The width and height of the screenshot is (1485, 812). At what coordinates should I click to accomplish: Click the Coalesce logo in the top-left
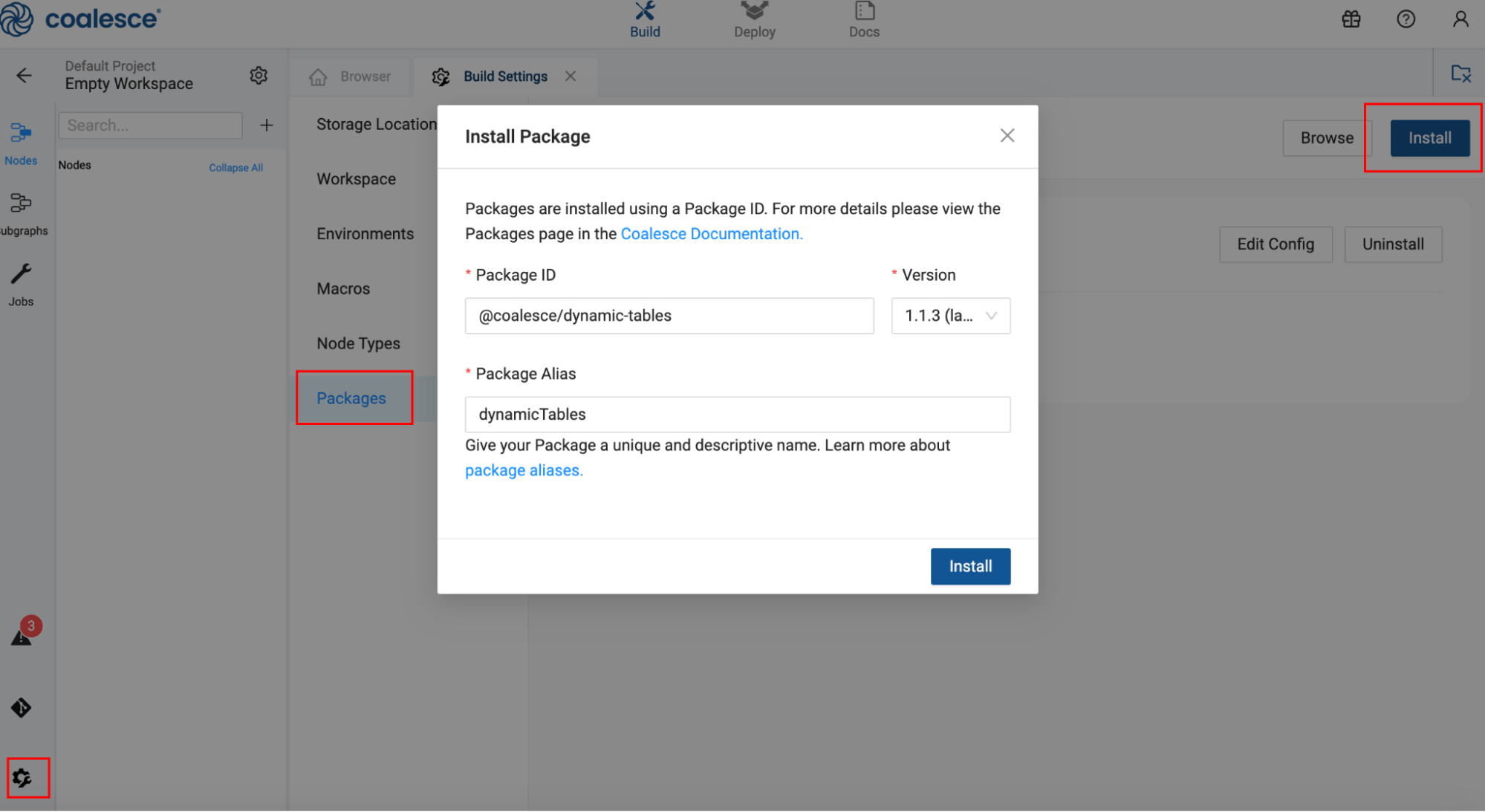point(82,19)
